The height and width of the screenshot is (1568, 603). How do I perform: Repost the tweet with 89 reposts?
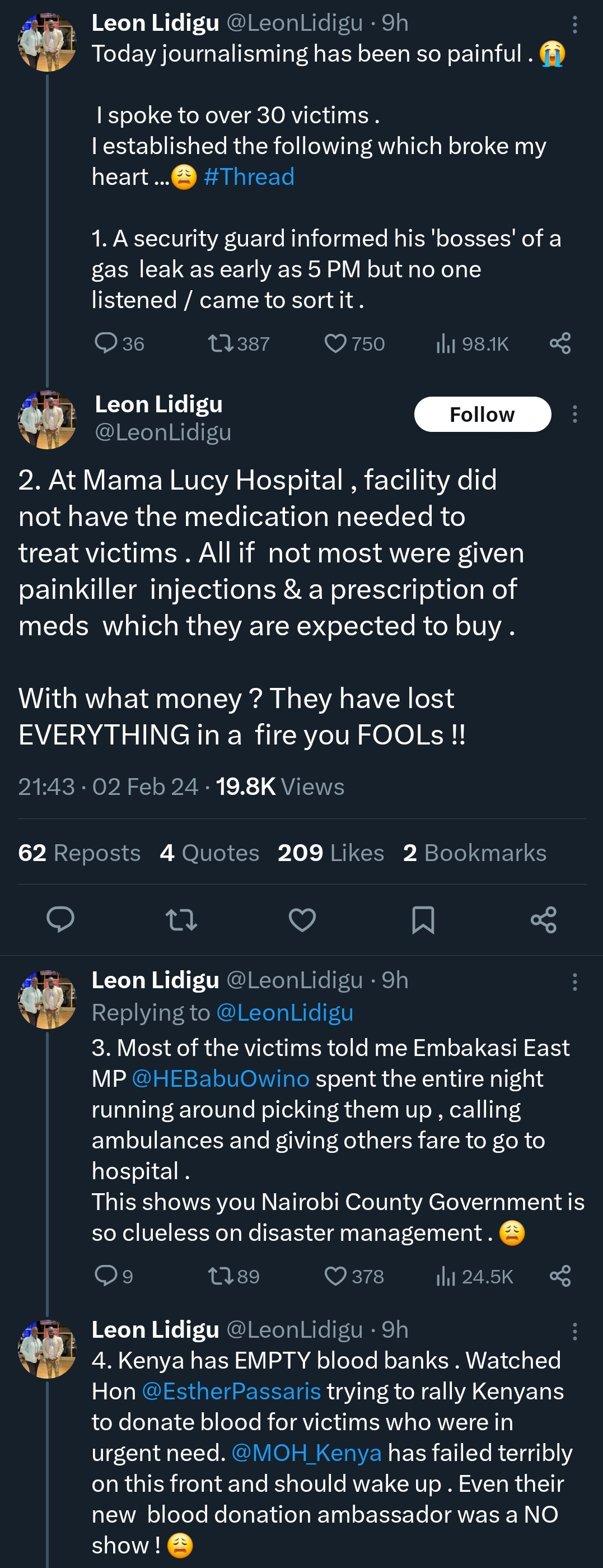(220, 1276)
